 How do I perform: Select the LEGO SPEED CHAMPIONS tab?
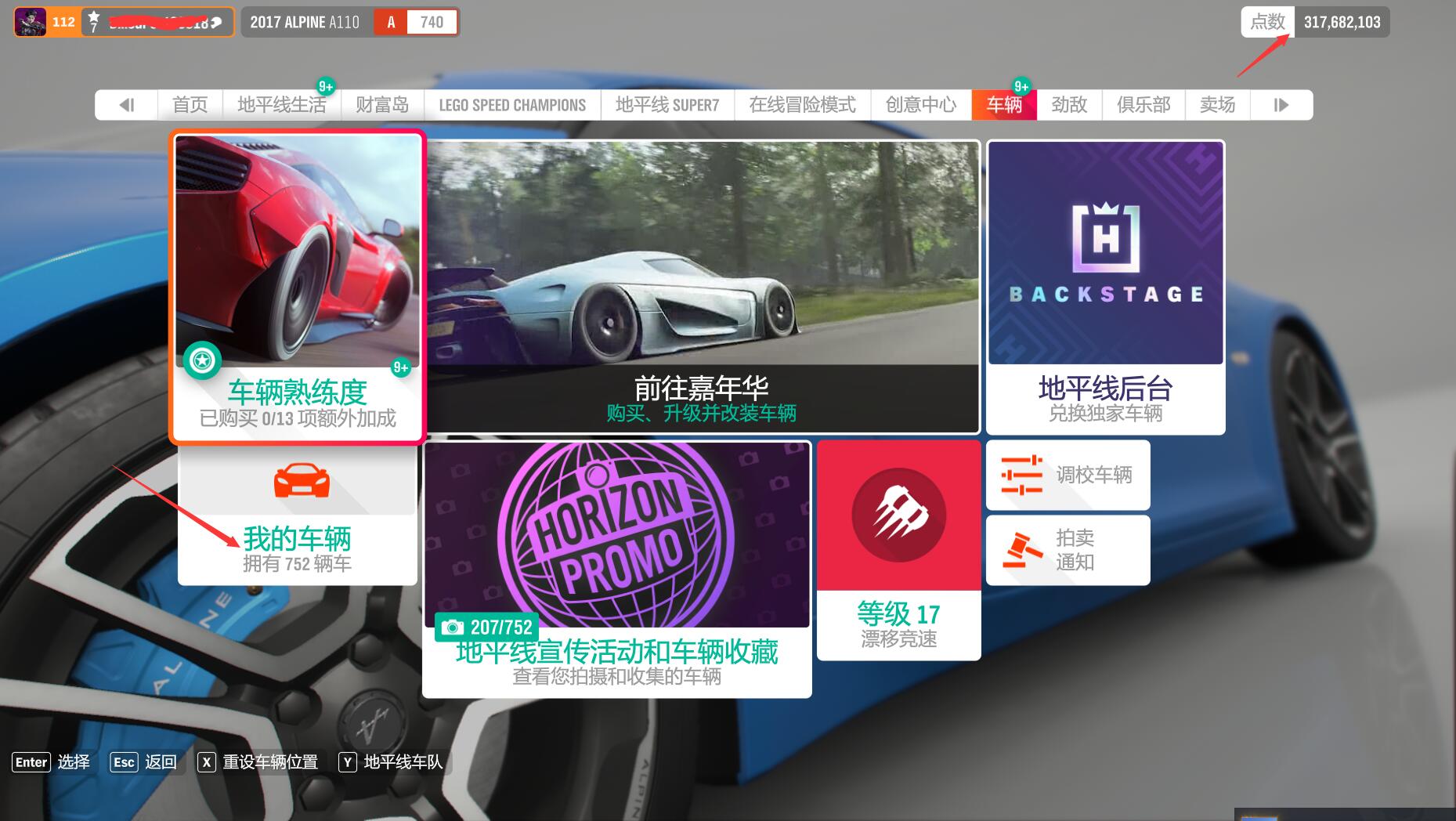[x=512, y=105]
